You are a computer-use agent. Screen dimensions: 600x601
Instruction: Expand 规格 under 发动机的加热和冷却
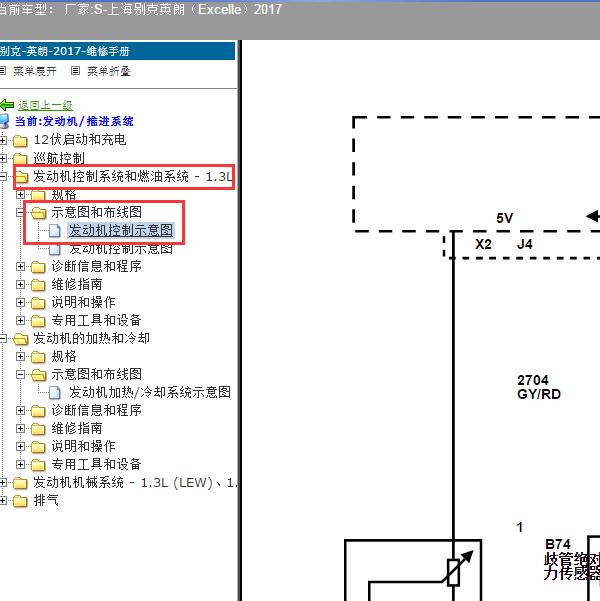pos(21,356)
